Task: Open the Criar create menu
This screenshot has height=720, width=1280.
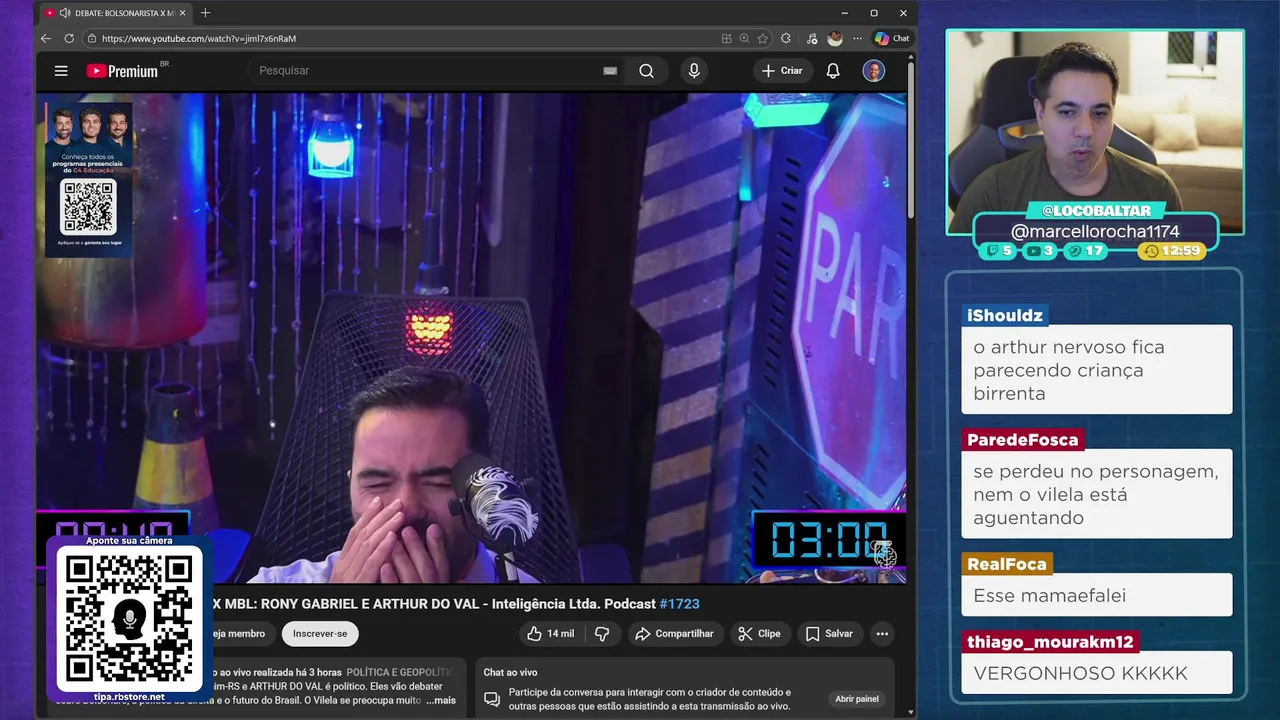Action: [x=781, y=71]
